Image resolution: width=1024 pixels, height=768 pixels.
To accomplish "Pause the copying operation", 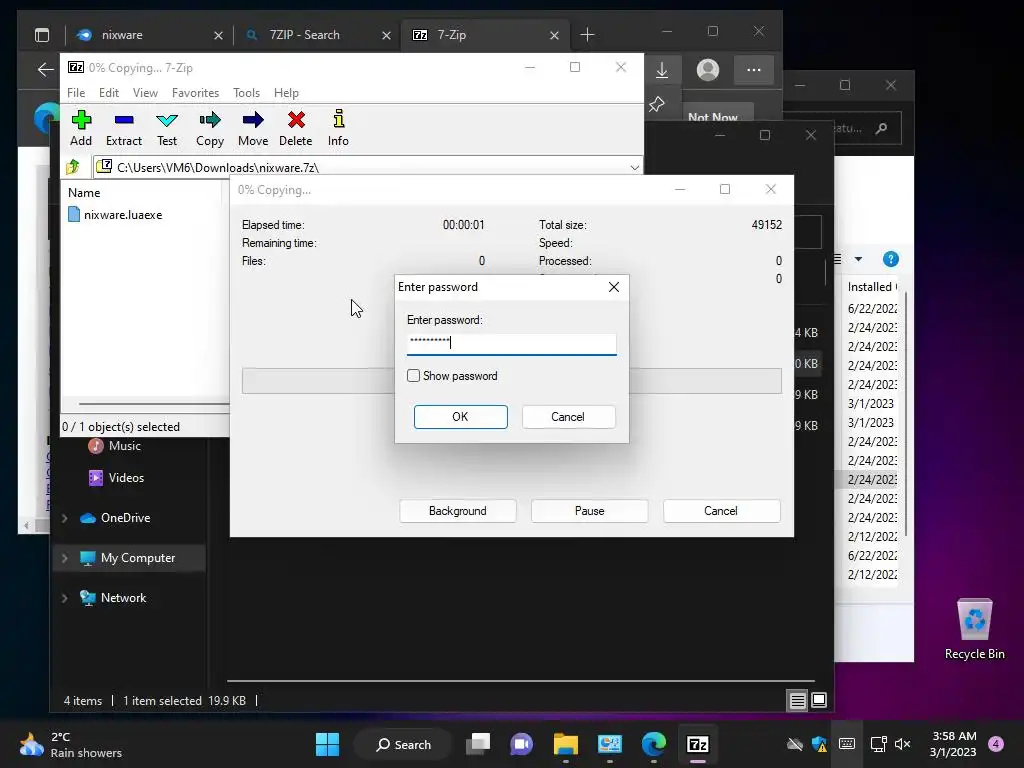I will pyautogui.click(x=589, y=511).
